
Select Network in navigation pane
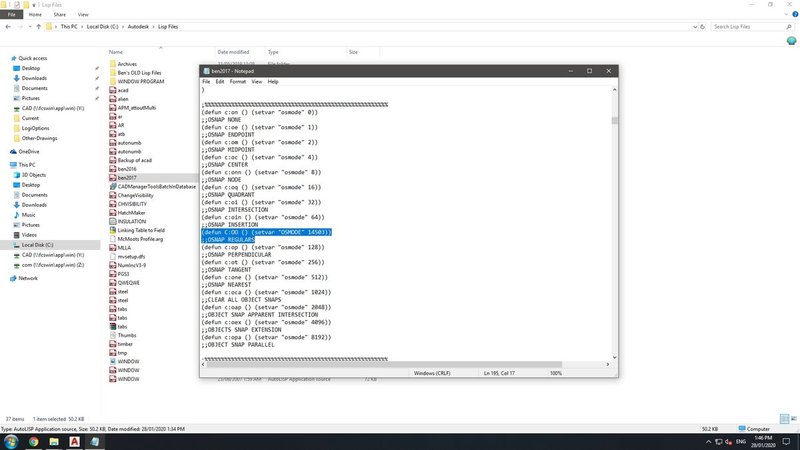[x=28, y=278]
